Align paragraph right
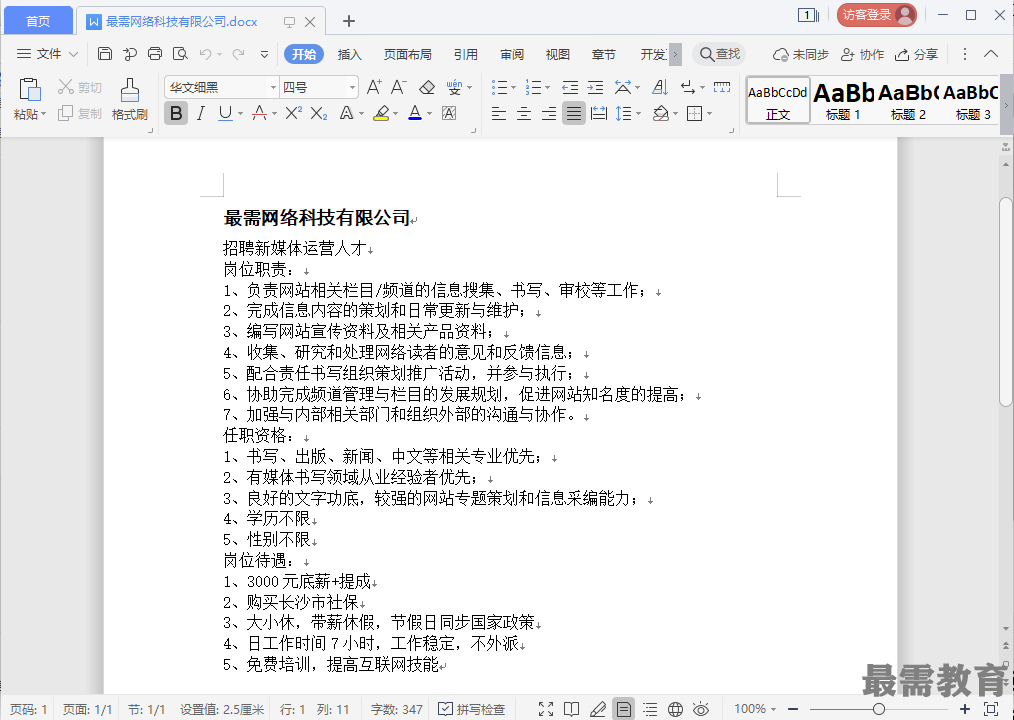 549,114
